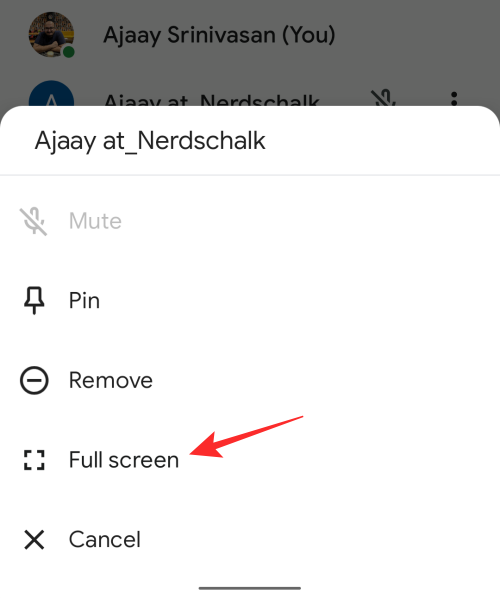
Task: Tap the bottom sheet header Ajaay at_Nerdschalk
Action: [x=150, y=141]
